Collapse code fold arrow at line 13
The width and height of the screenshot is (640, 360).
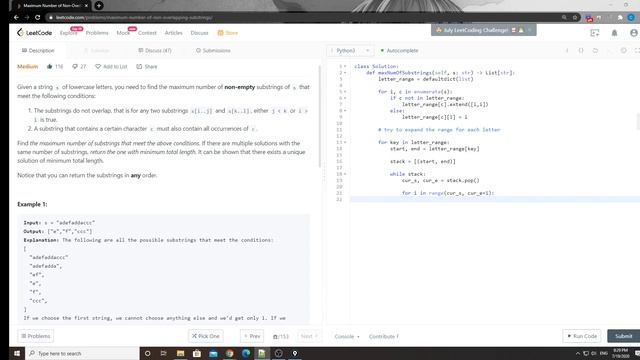(345, 142)
